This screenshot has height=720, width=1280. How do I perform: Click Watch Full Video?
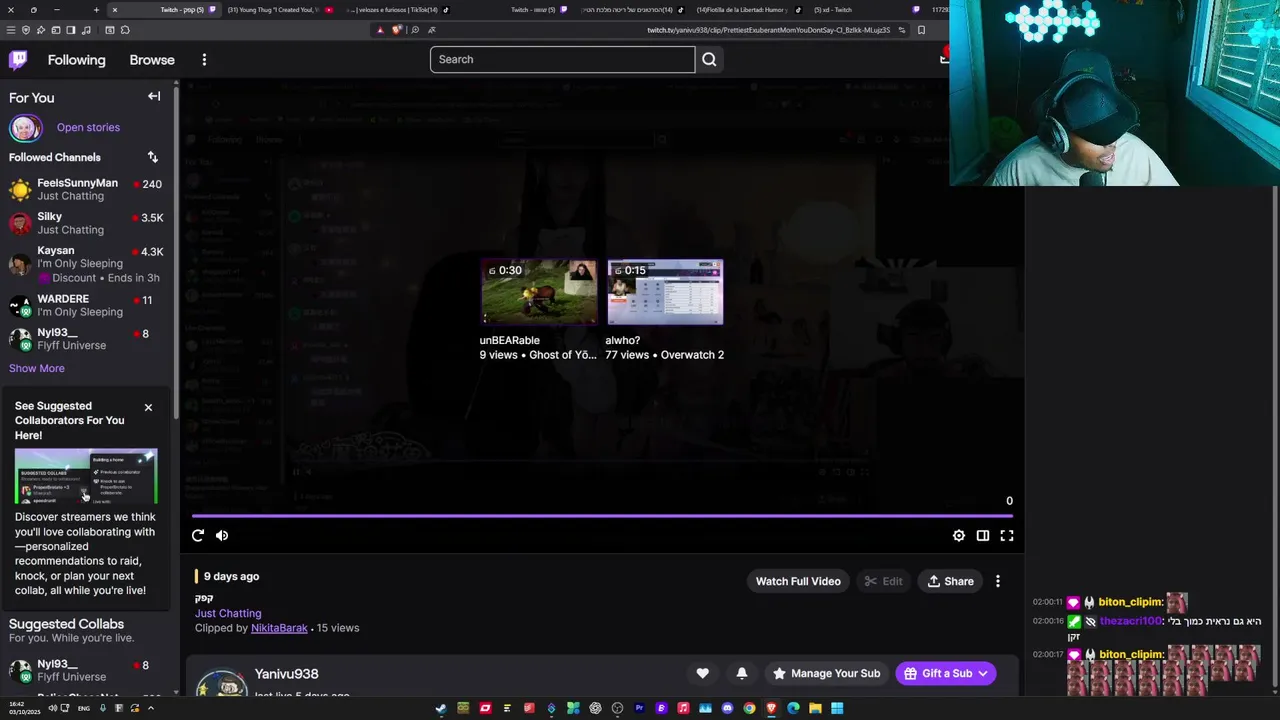click(x=798, y=581)
